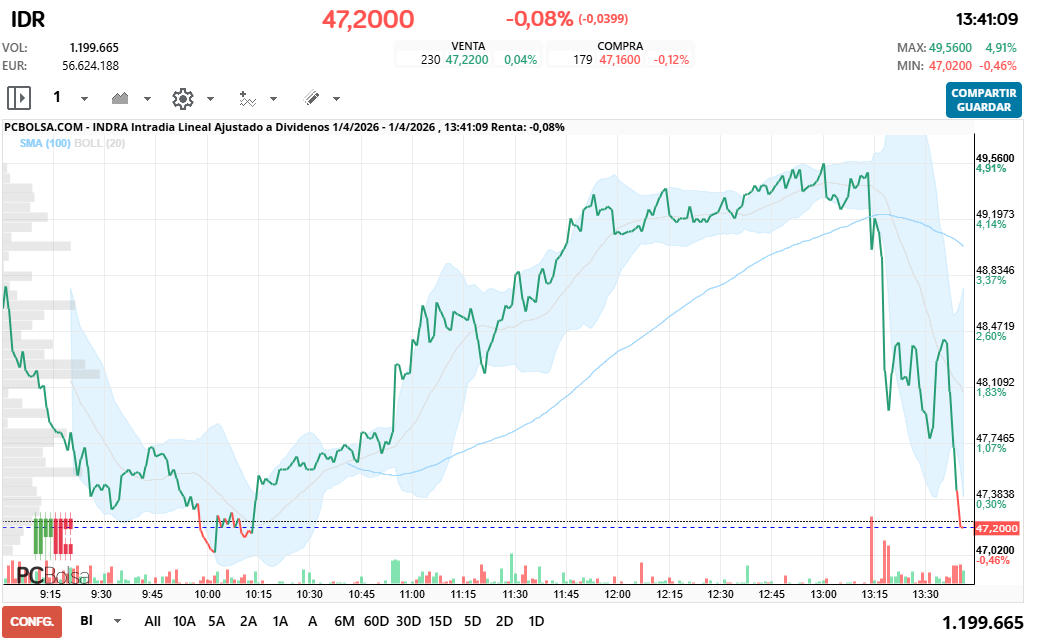
Task: Click the COMPARTIR GUARDAR button
Action: (x=983, y=100)
